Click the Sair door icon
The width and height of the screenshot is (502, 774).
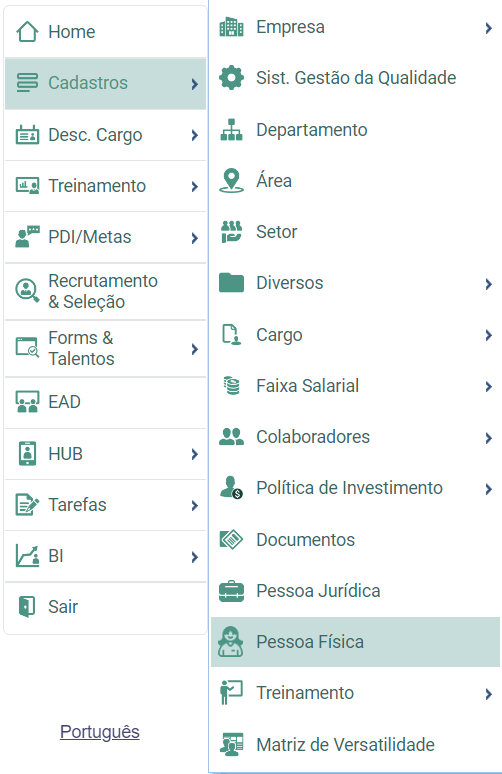pos(27,606)
